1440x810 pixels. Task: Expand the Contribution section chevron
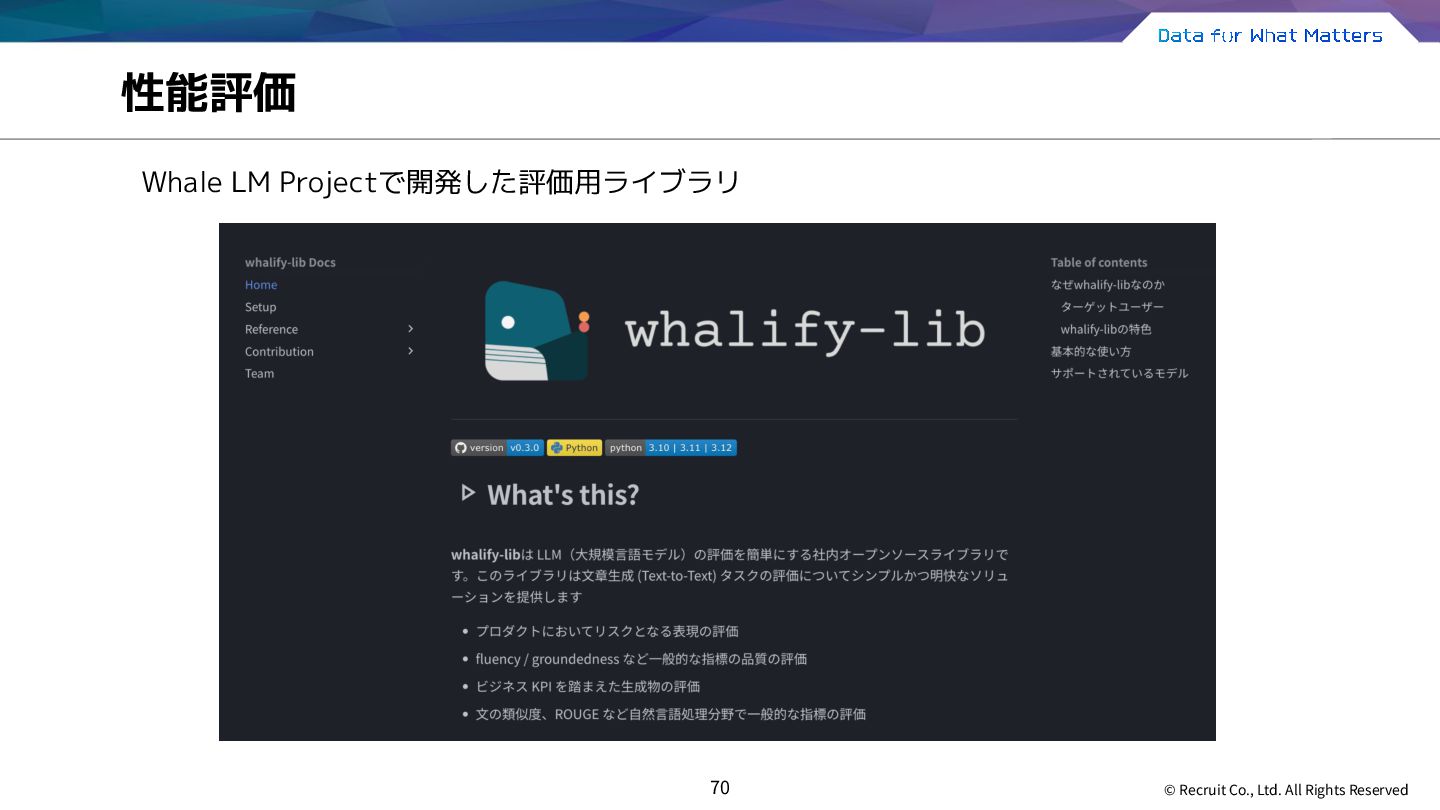click(x=410, y=351)
